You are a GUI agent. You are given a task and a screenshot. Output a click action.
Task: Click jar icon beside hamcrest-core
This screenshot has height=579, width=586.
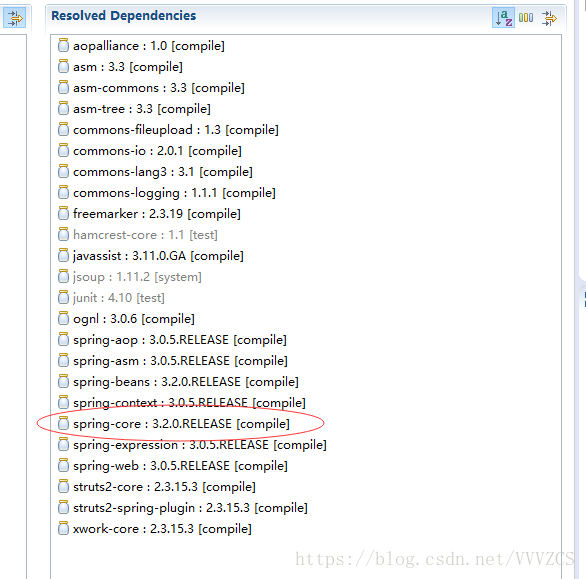[x=64, y=234]
